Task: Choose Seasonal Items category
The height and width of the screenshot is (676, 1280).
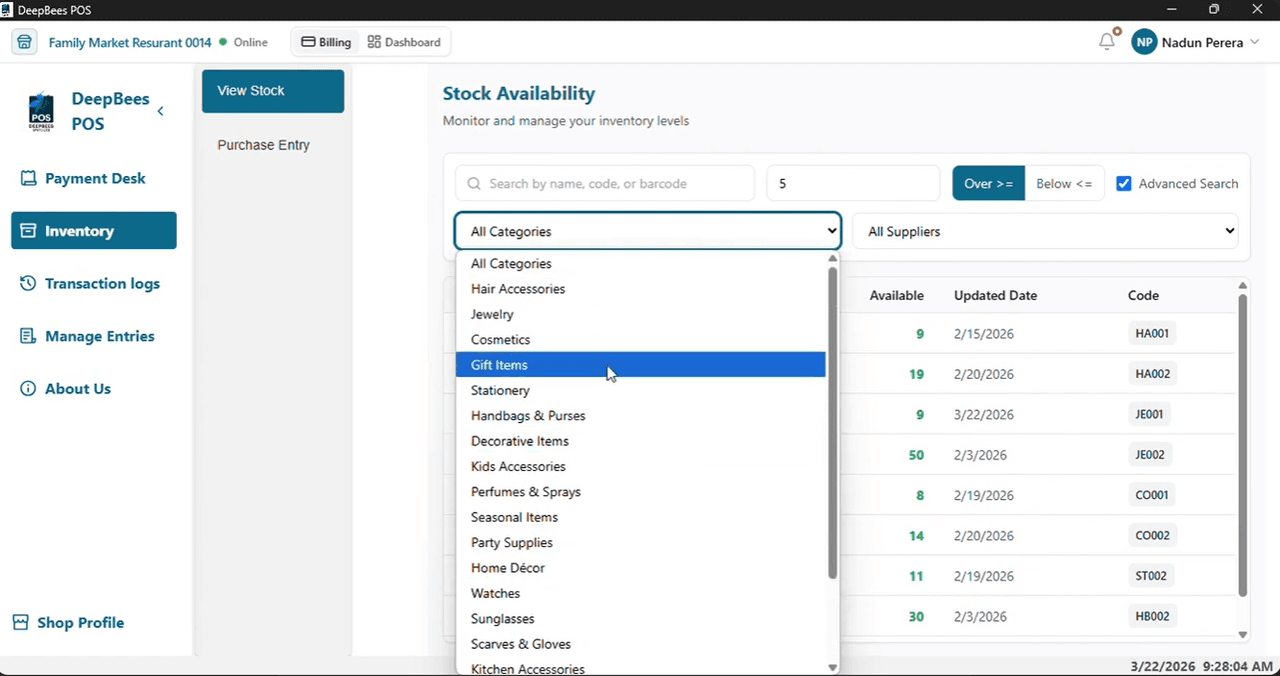Action: 640,517
